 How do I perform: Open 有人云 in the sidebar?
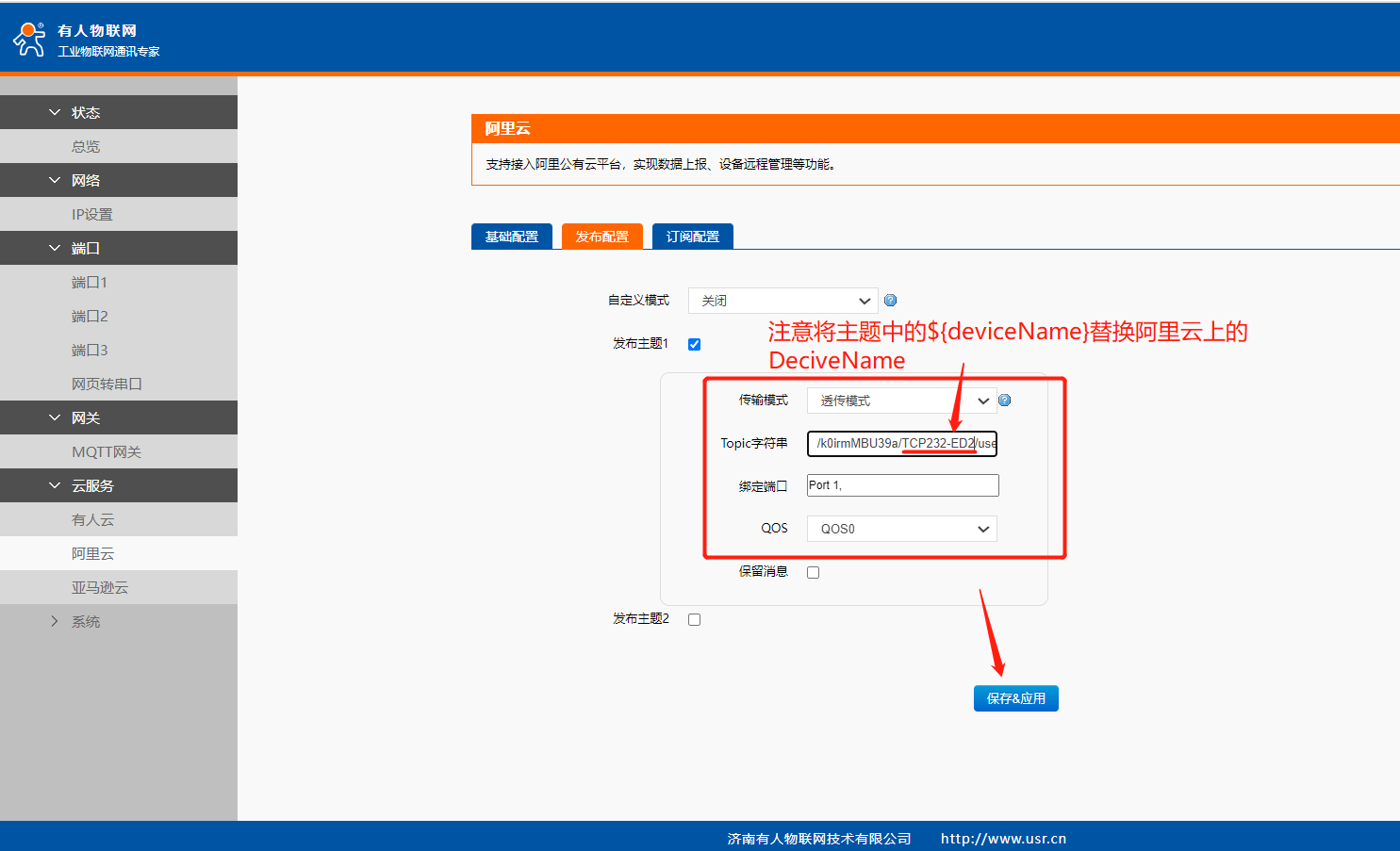coord(119,519)
